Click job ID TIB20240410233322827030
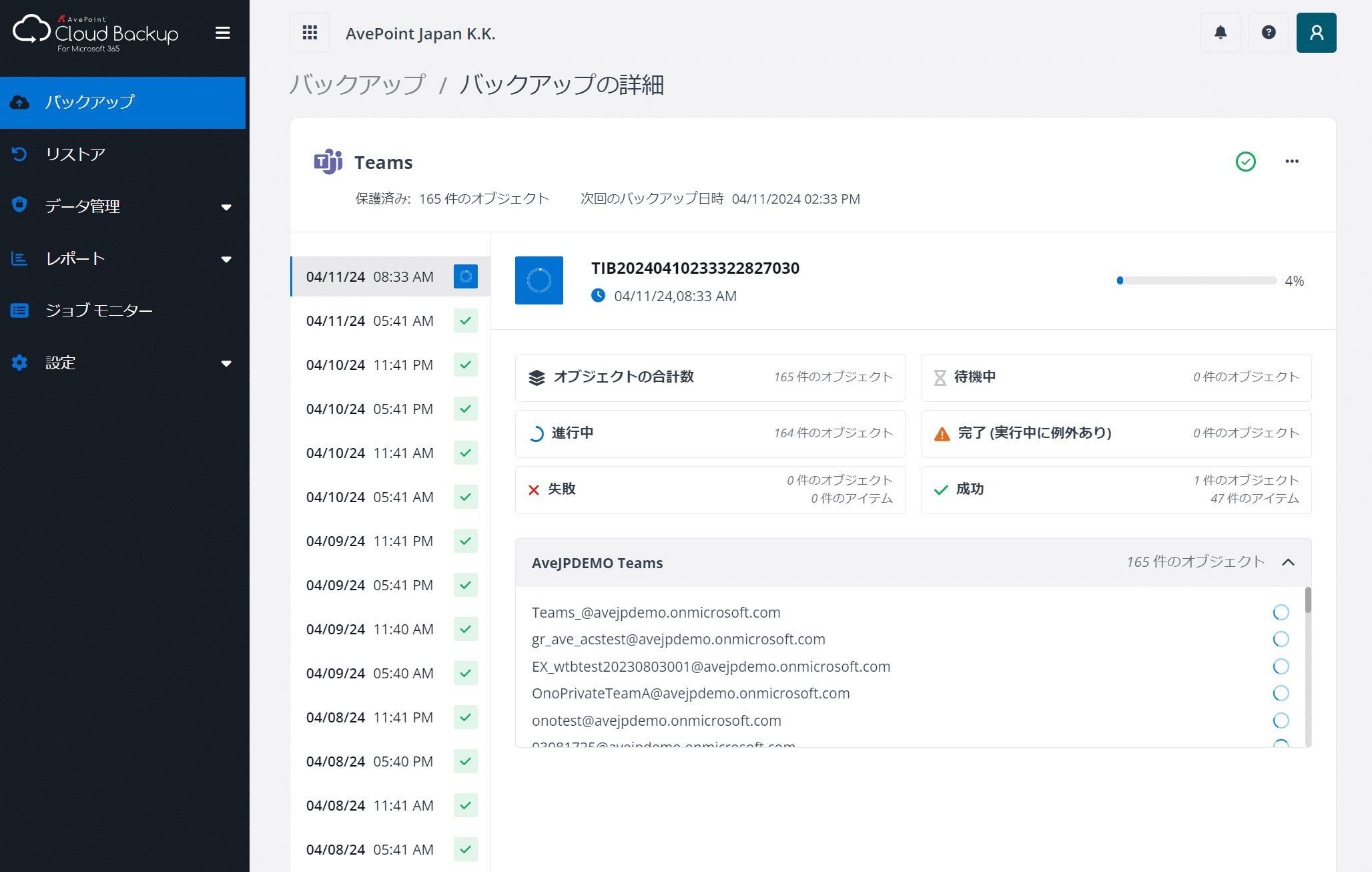The width and height of the screenshot is (1372, 872). coord(695,268)
